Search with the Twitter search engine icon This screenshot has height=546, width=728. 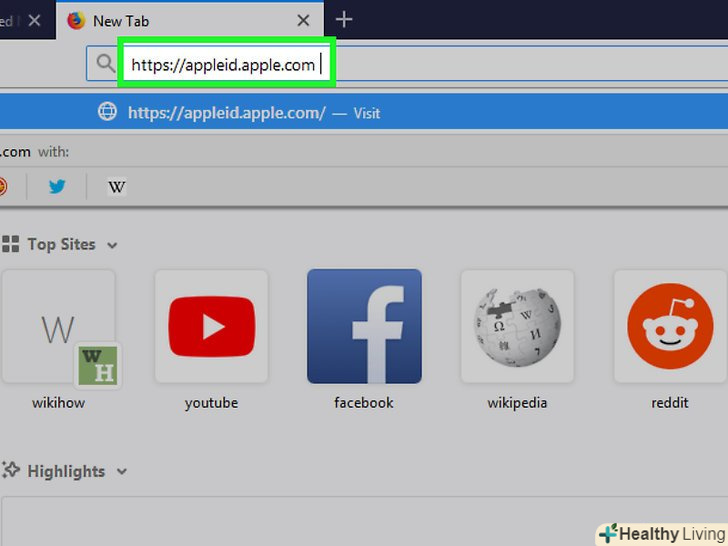(57, 187)
